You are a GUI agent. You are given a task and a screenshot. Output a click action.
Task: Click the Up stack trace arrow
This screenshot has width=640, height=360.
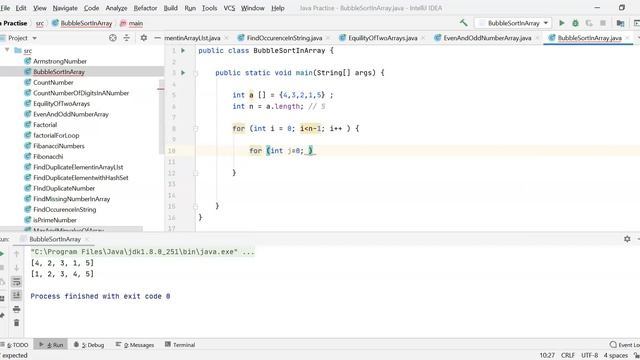(x=16, y=254)
